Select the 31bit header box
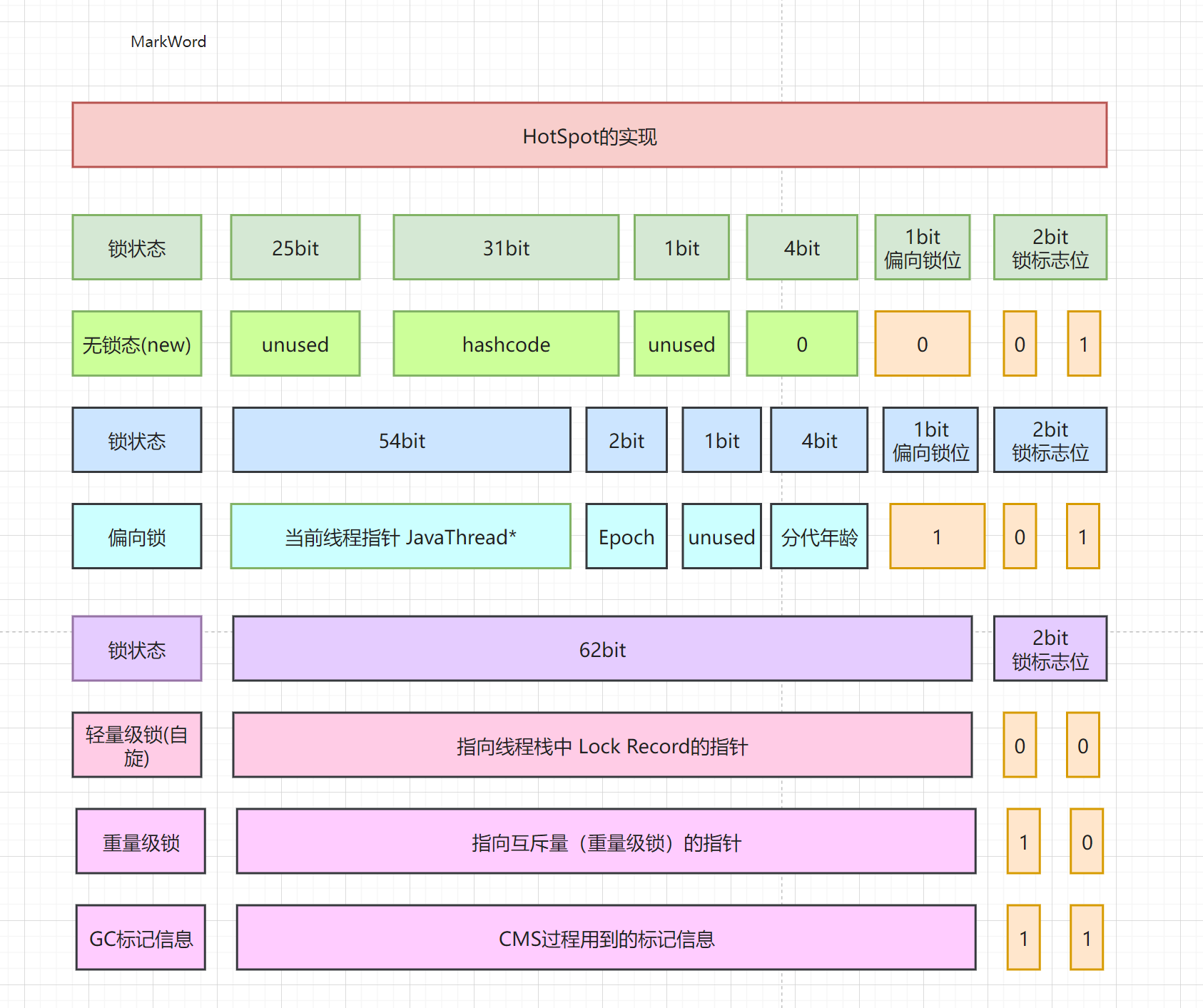Viewport: 1203px width, 1008px height. click(x=506, y=247)
